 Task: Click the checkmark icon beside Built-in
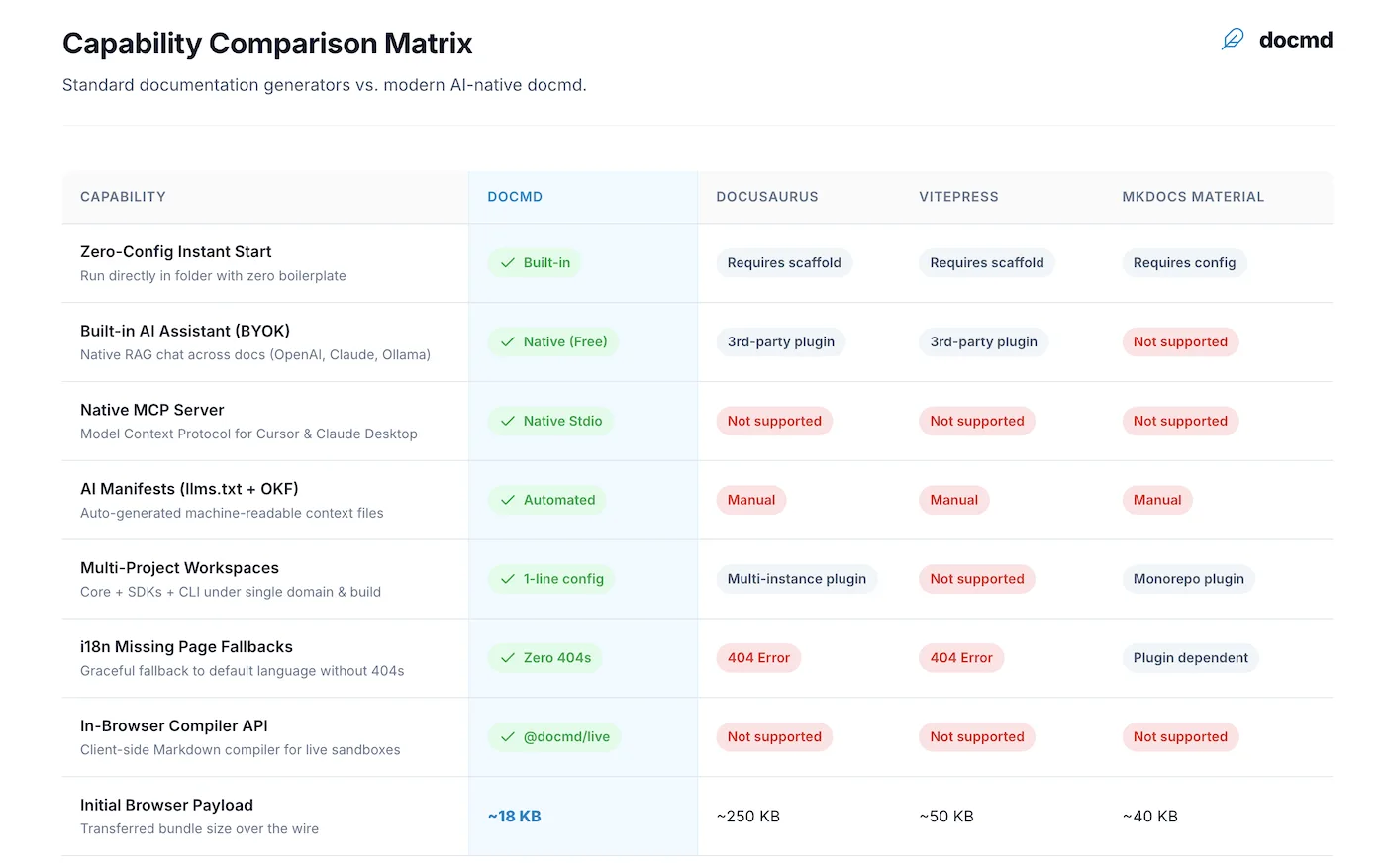[508, 263]
